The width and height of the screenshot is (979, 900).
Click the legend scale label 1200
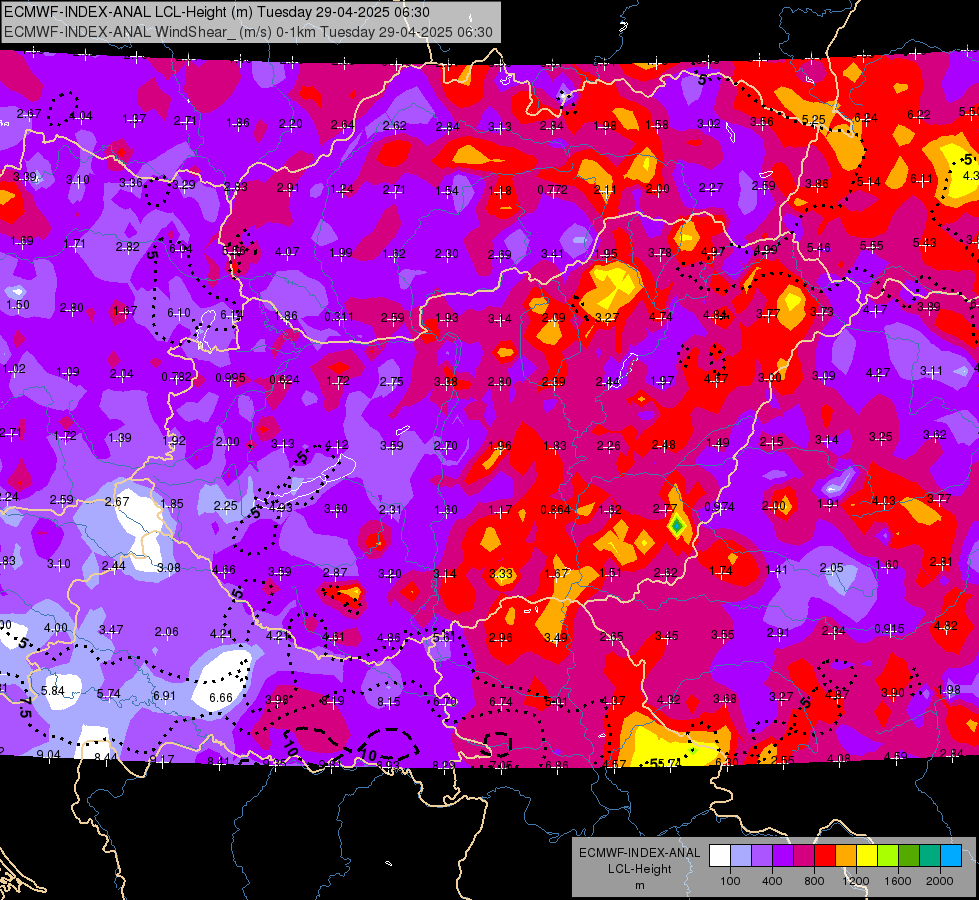coord(856,881)
